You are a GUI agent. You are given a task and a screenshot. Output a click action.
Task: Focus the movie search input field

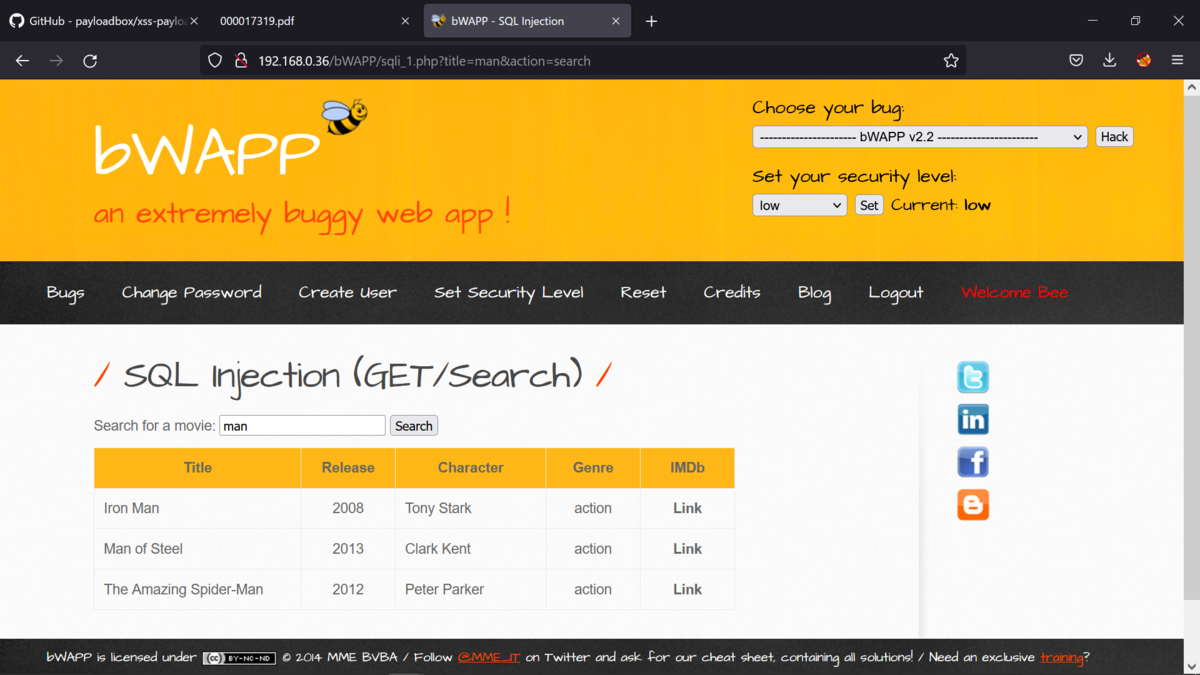point(302,426)
